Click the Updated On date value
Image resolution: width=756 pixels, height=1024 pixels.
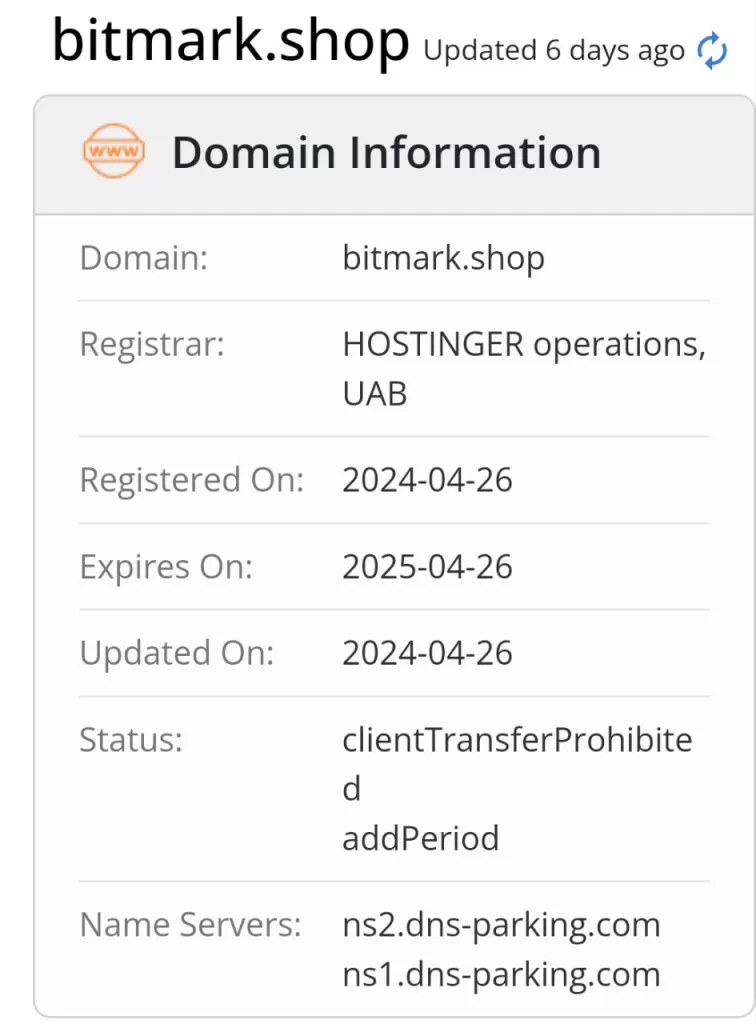click(x=427, y=653)
